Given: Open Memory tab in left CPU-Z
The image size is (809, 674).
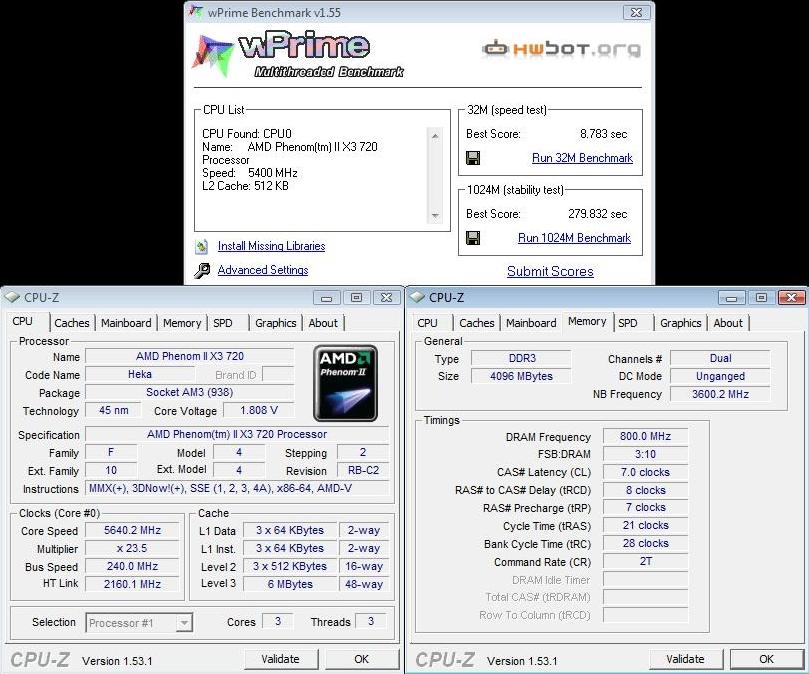Looking at the screenshot, I should pos(182,323).
